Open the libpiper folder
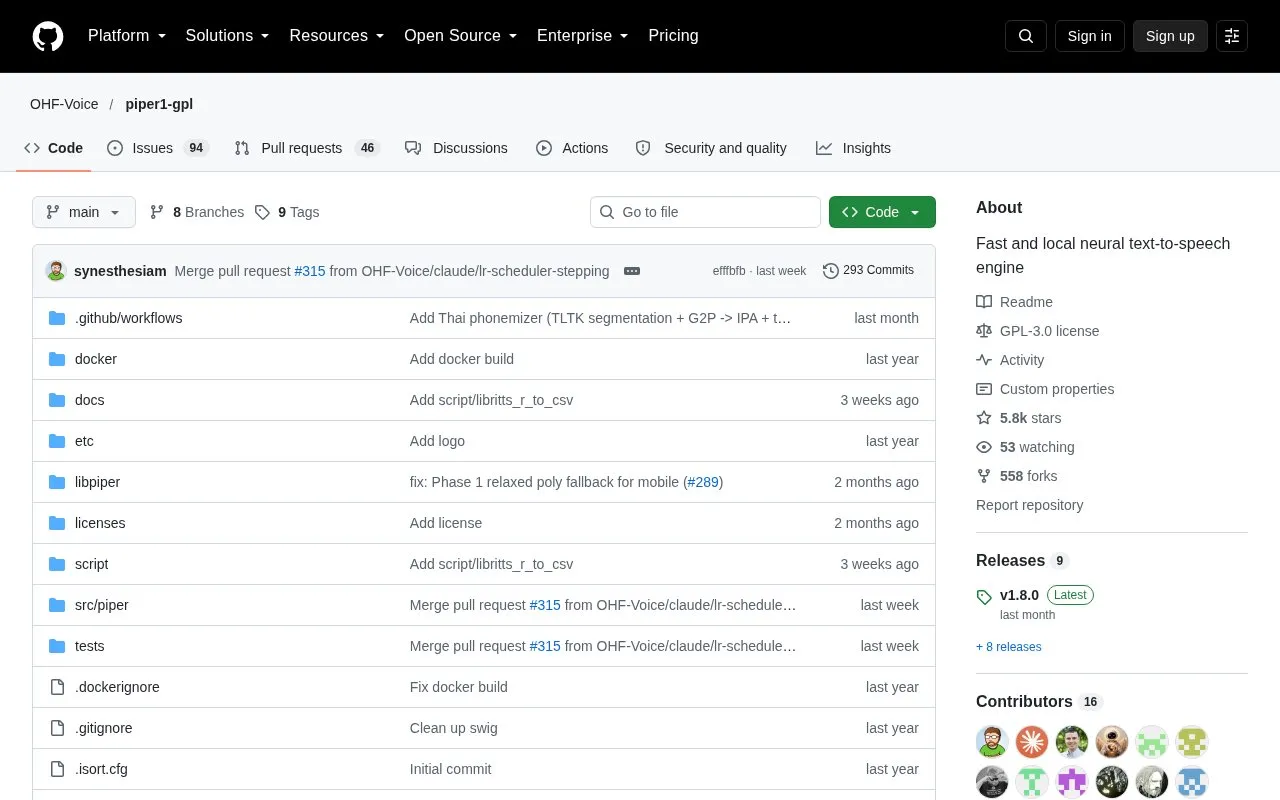1280x800 pixels. pos(97,482)
